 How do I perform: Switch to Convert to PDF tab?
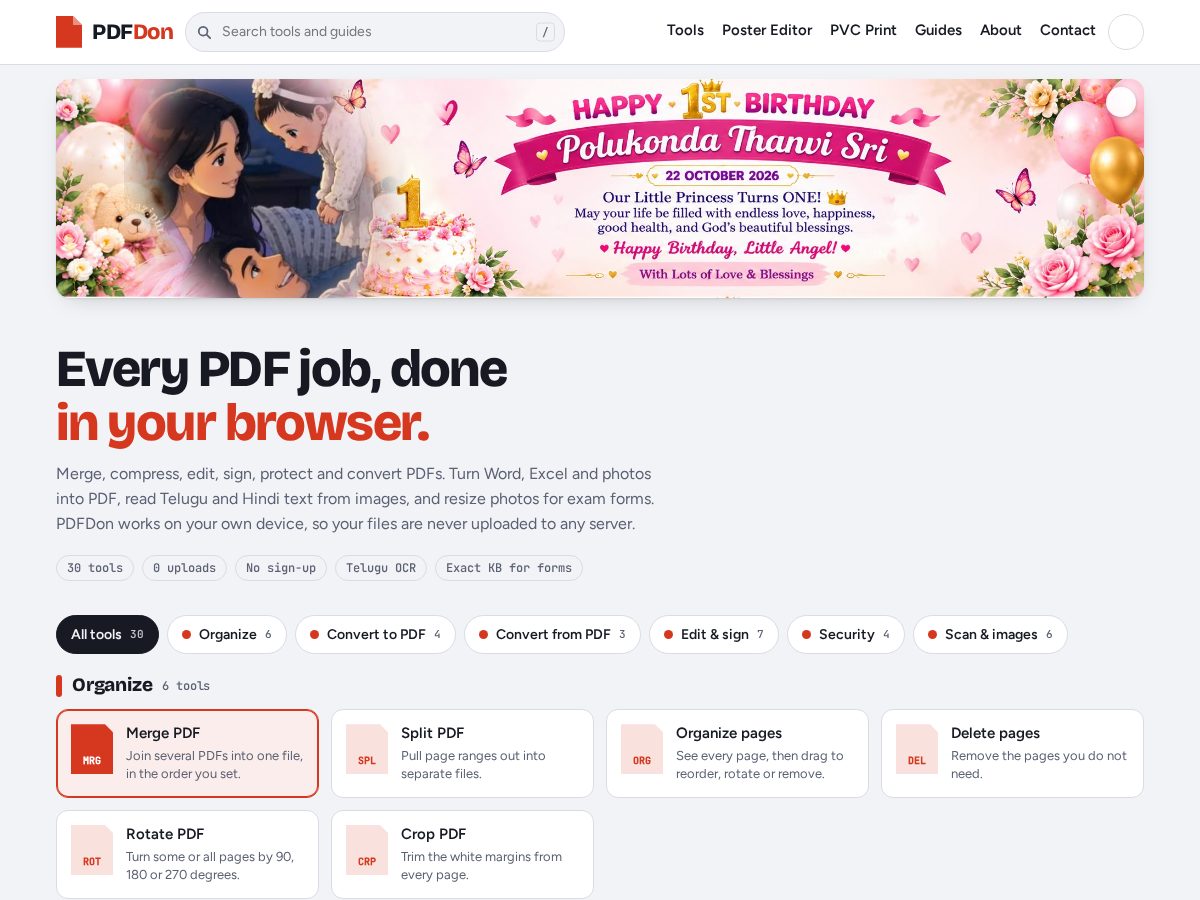point(375,634)
